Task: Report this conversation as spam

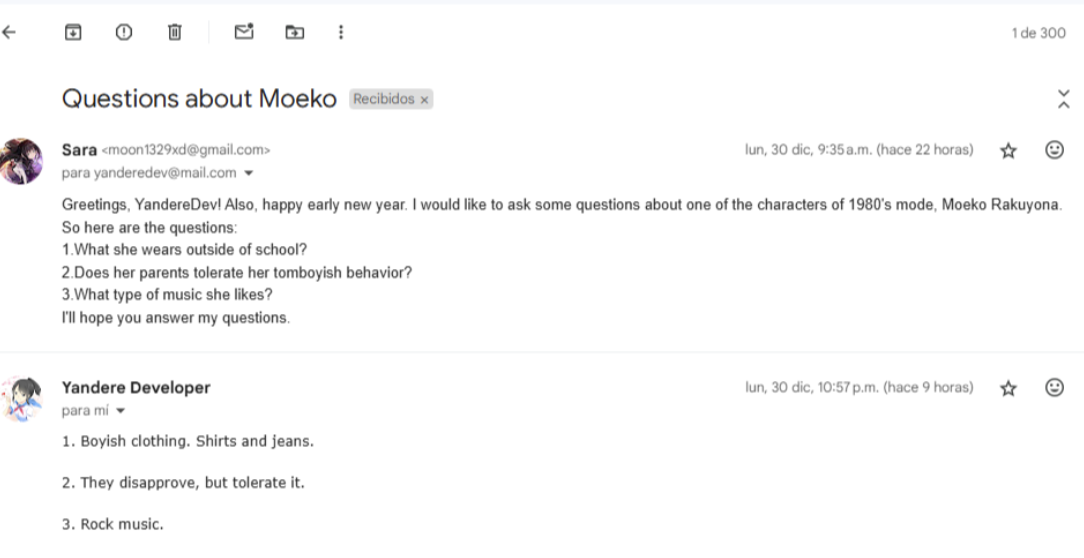Action: (124, 33)
